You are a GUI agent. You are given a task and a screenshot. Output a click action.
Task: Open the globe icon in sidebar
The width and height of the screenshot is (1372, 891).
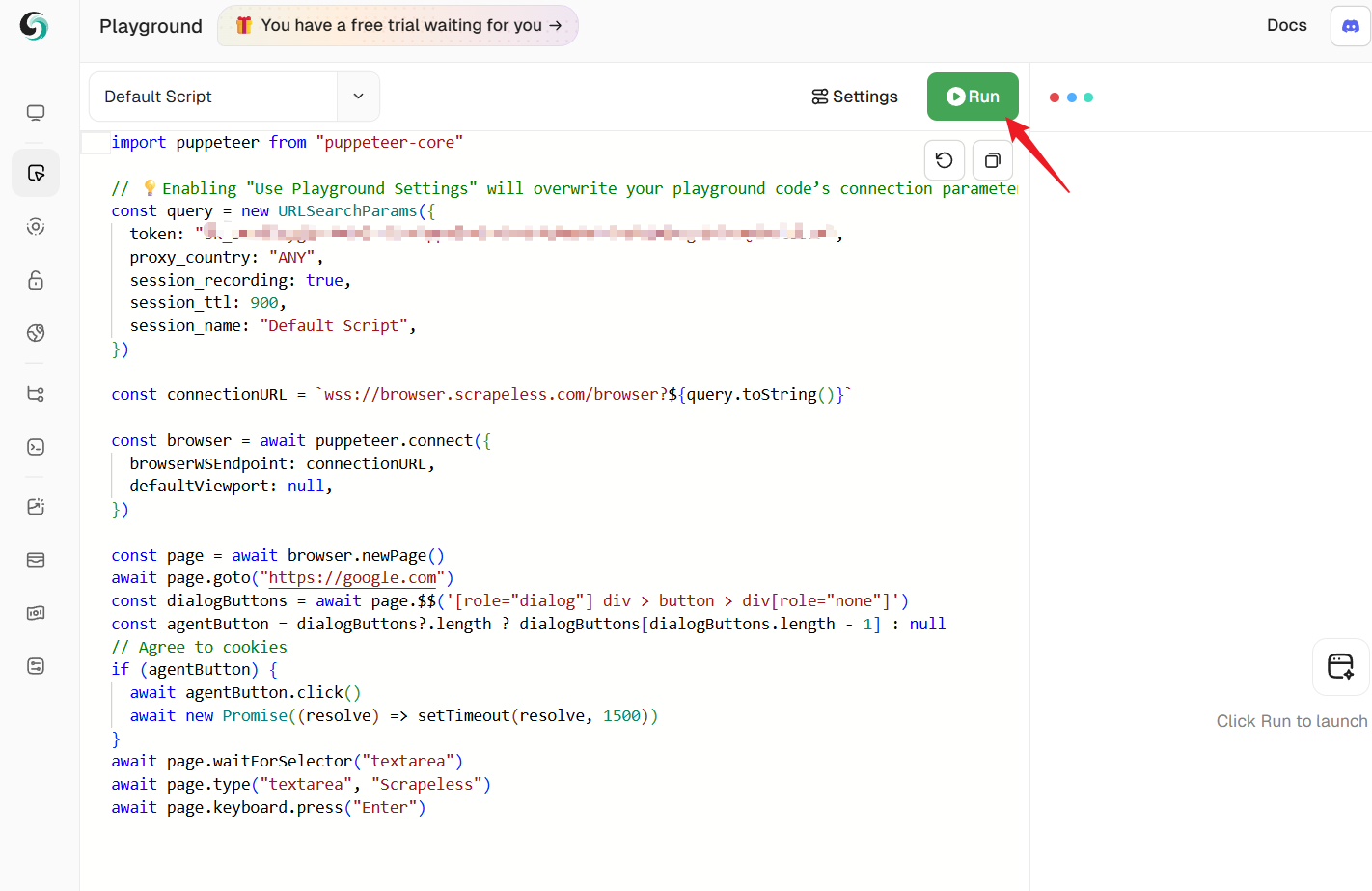[36, 333]
